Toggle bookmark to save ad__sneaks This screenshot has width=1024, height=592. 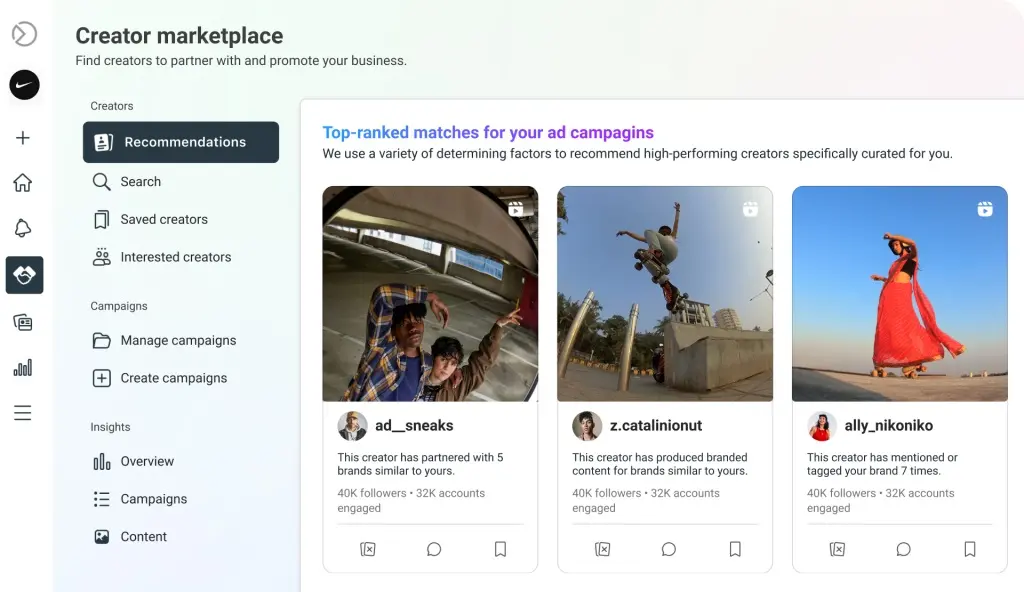tap(500, 550)
